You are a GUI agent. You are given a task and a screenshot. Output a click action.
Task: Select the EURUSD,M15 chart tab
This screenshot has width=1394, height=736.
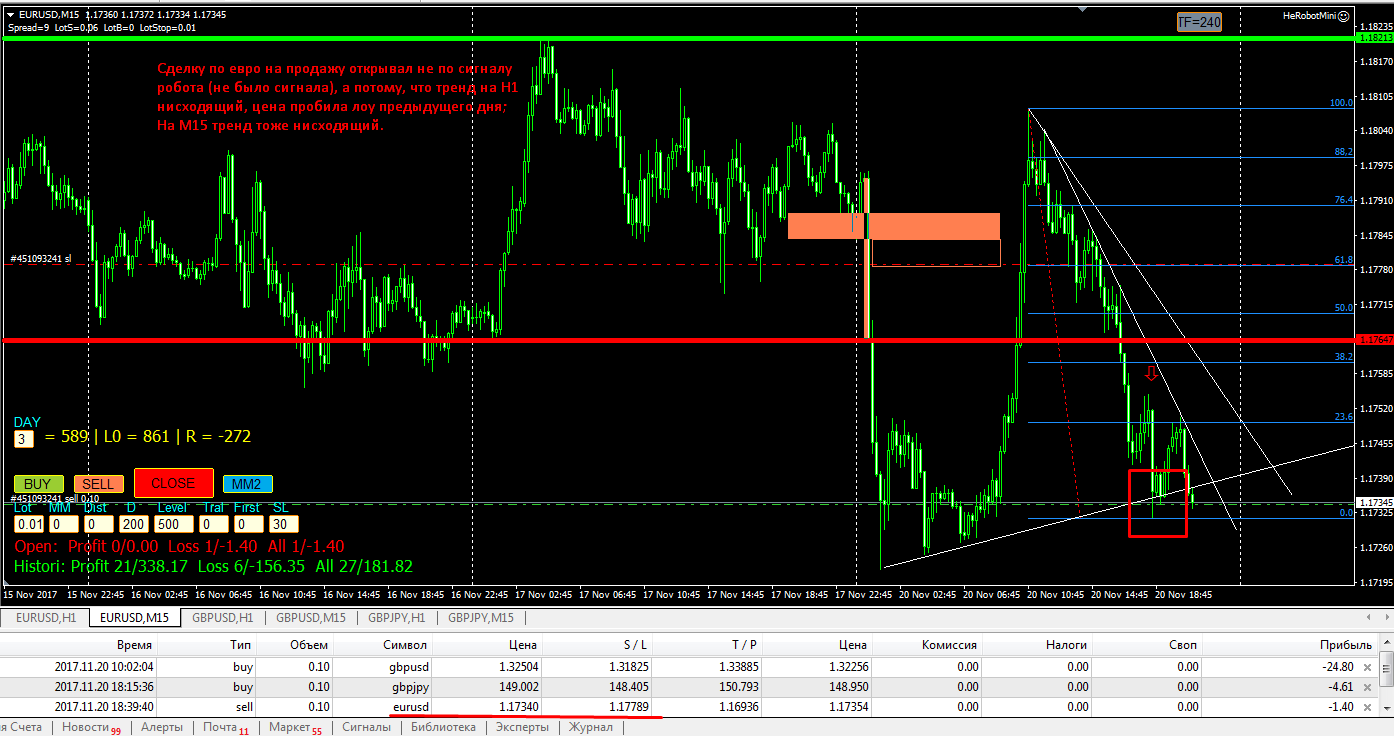pyautogui.click(x=134, y=617)
